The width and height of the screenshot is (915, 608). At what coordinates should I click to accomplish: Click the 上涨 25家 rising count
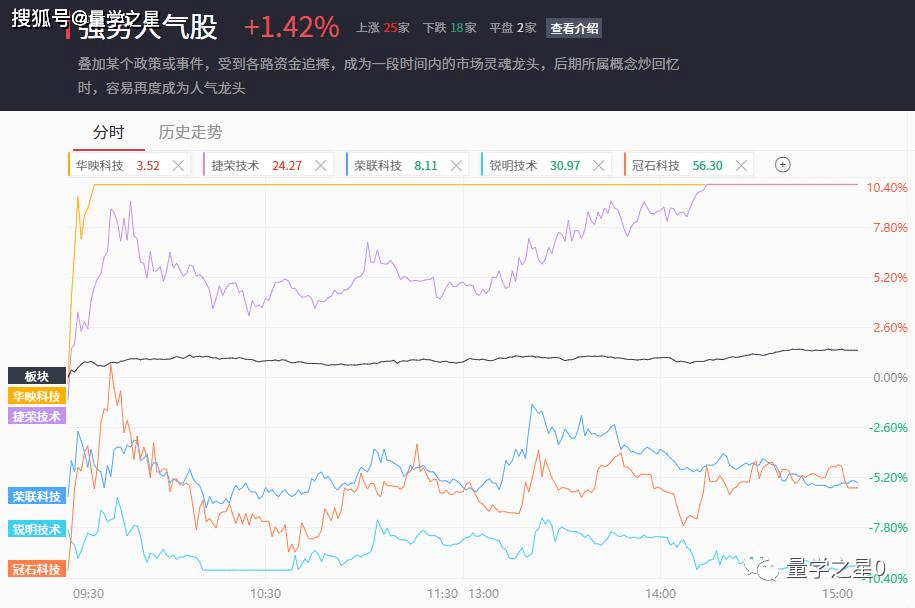point(383,28)
